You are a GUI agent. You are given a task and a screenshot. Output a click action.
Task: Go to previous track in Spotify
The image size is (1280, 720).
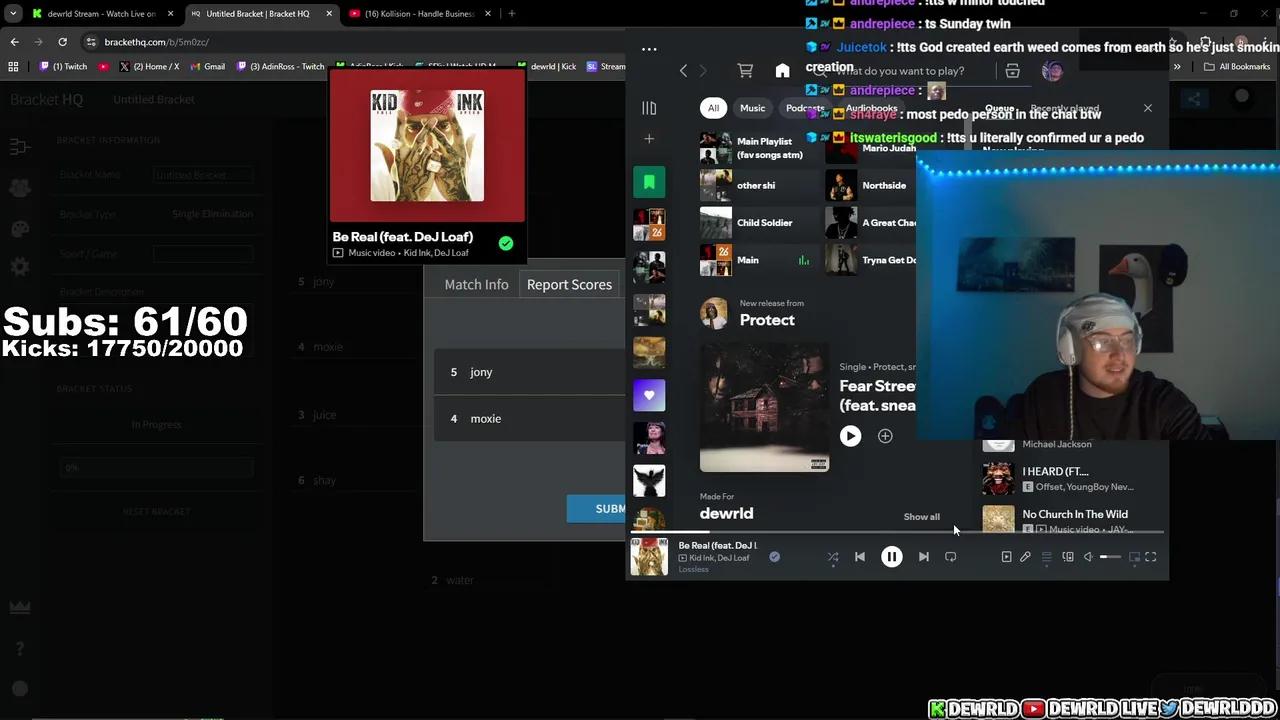coord(860,557)
